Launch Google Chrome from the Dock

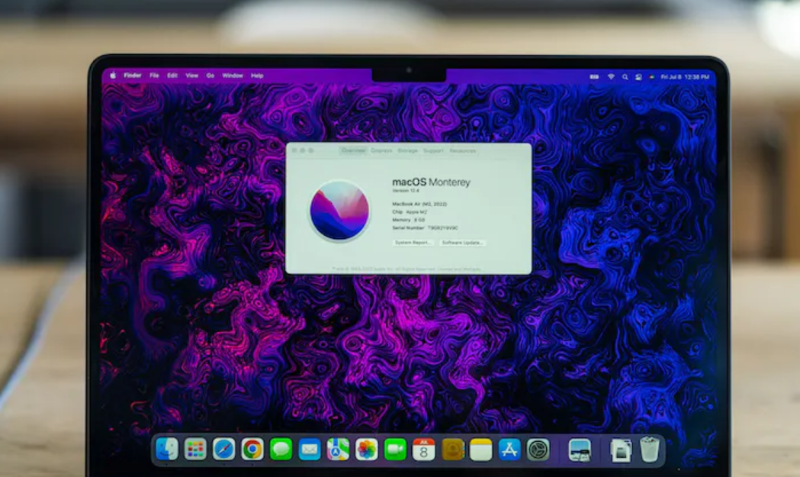pyautogui.click(x=252, y=449)
